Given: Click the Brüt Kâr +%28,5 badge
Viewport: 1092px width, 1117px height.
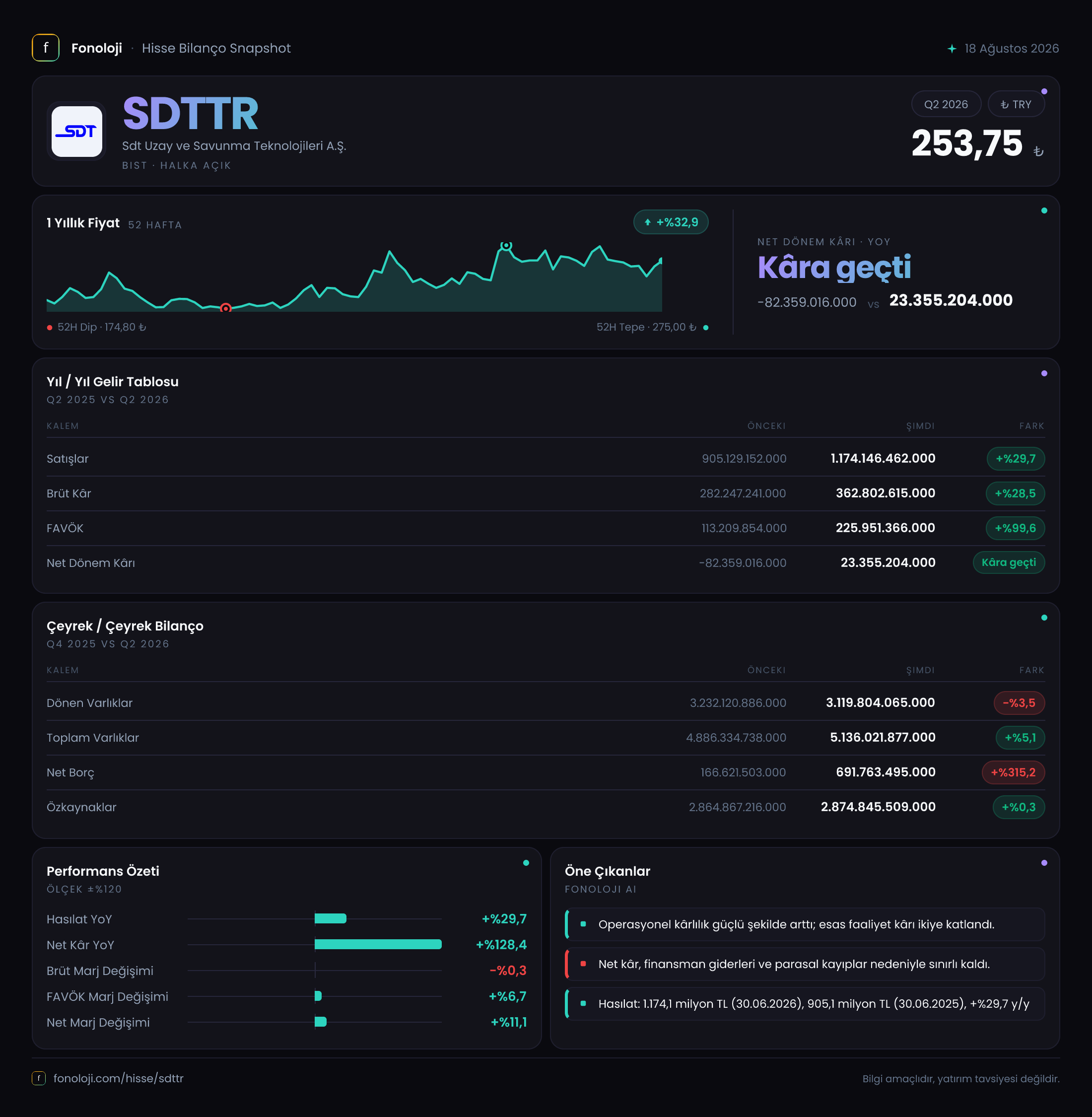Looking at the screenshot, I should 1015,493.
